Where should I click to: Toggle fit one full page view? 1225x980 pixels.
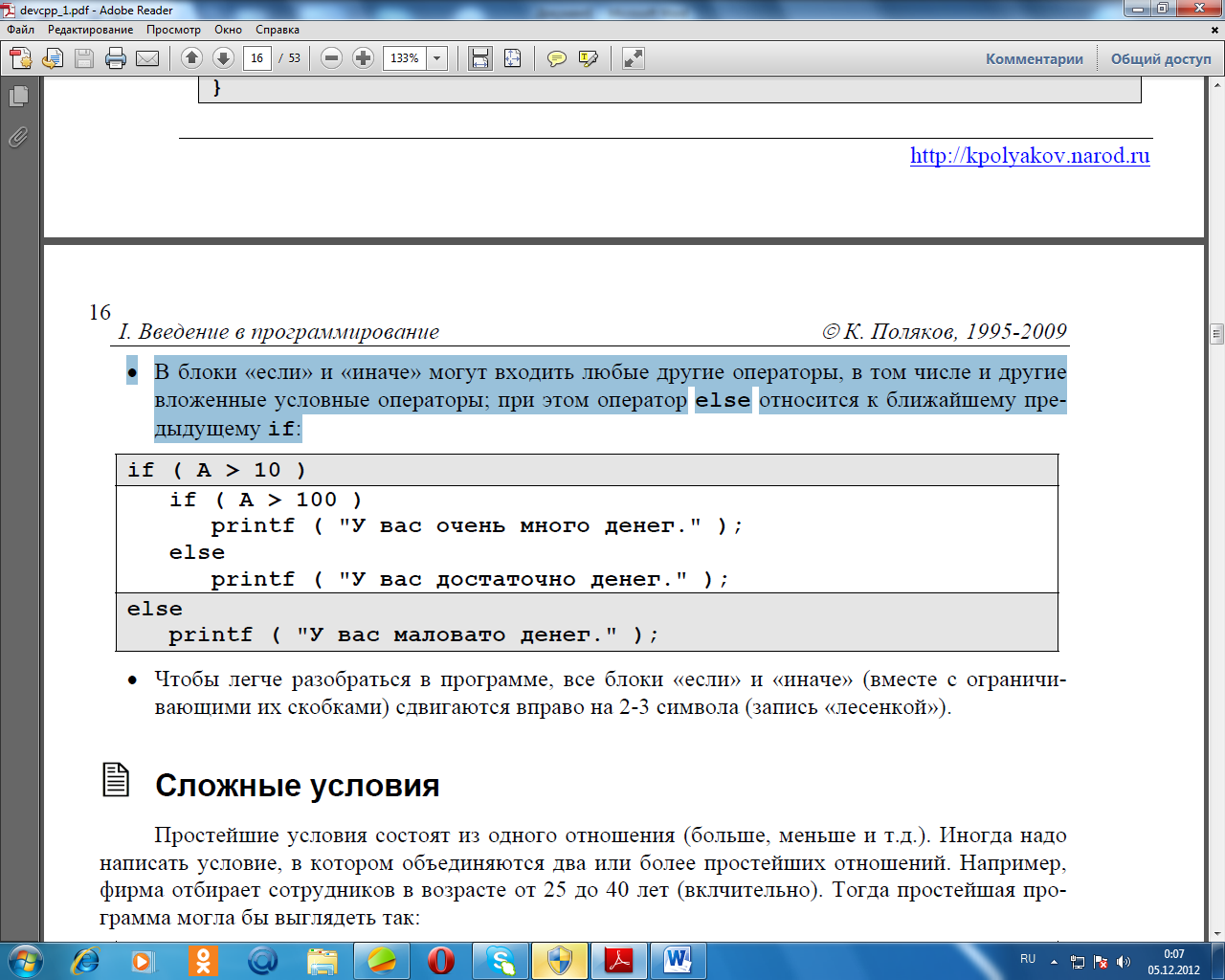point(513,58)
